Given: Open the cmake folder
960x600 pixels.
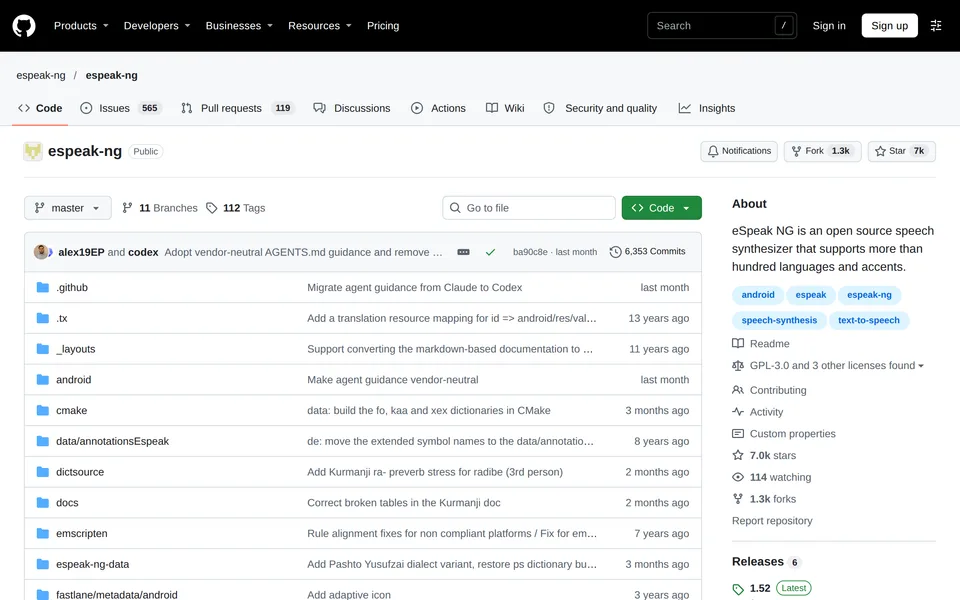Looking at the screenshot, I should coord(72,410).
